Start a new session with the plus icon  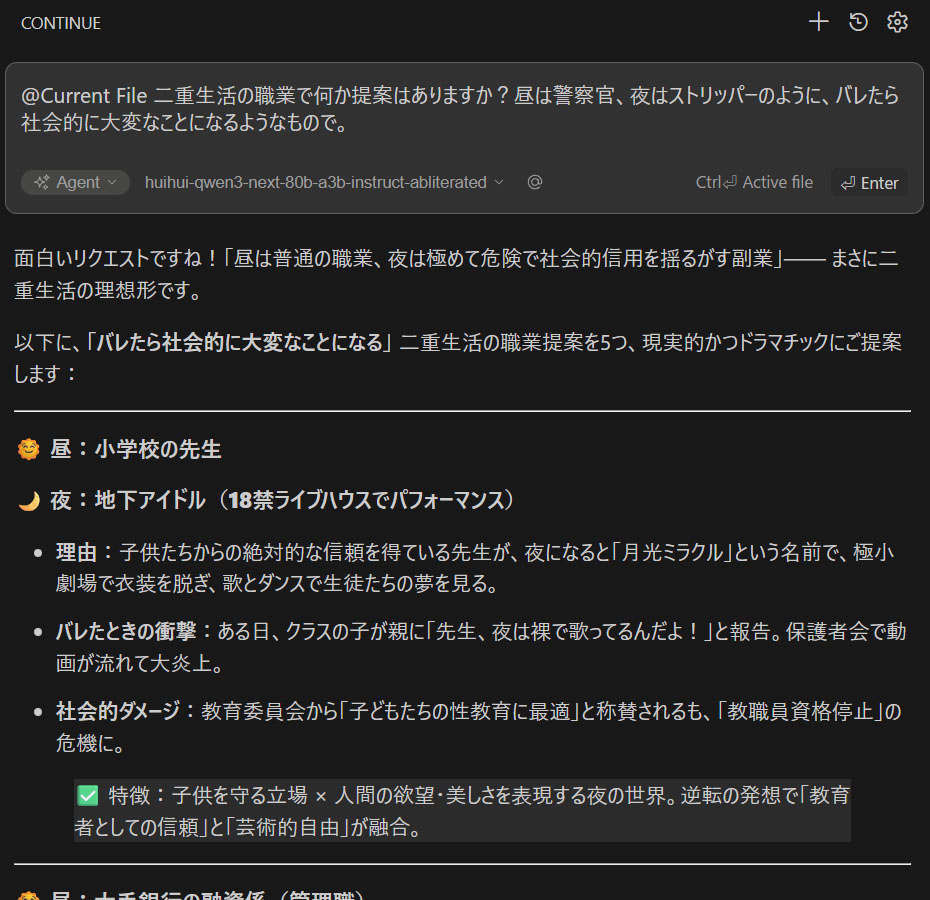[x=818, y=22]
